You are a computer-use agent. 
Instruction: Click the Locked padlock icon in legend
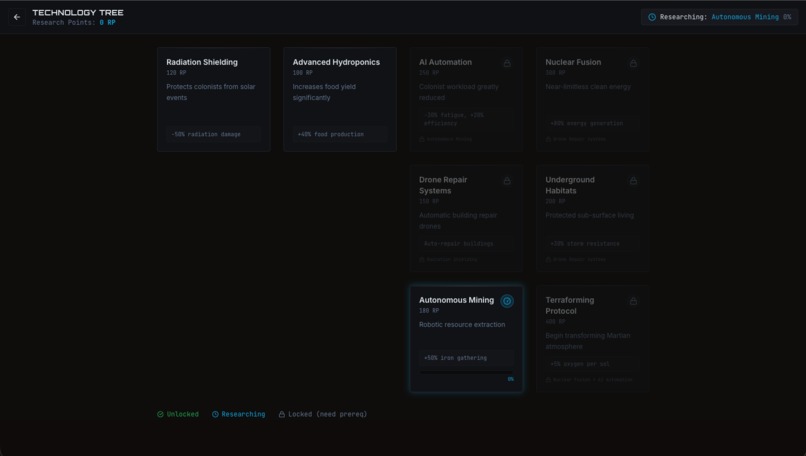tap(282, 414)
